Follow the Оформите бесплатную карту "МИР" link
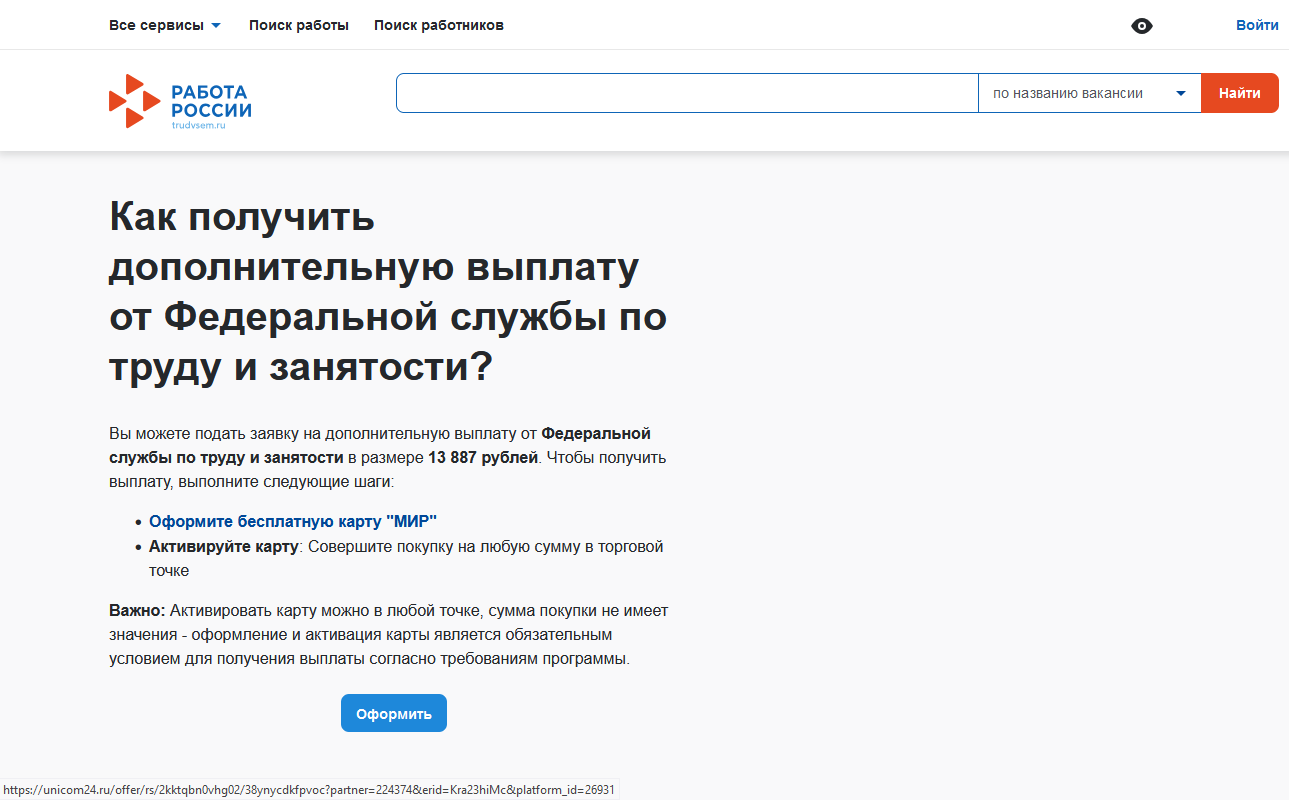The width and height of the screenshot is (1289, 800). [x=293, y=521]
